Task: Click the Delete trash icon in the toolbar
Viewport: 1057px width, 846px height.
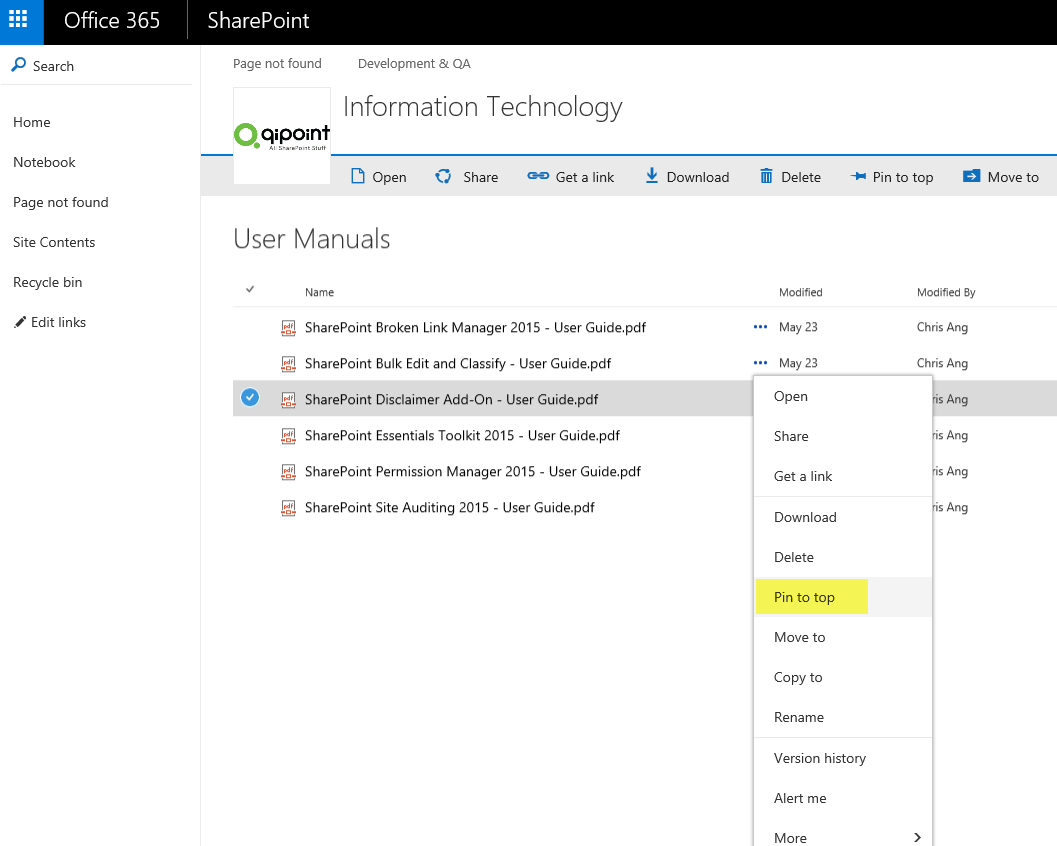Action: coord(766,177)
